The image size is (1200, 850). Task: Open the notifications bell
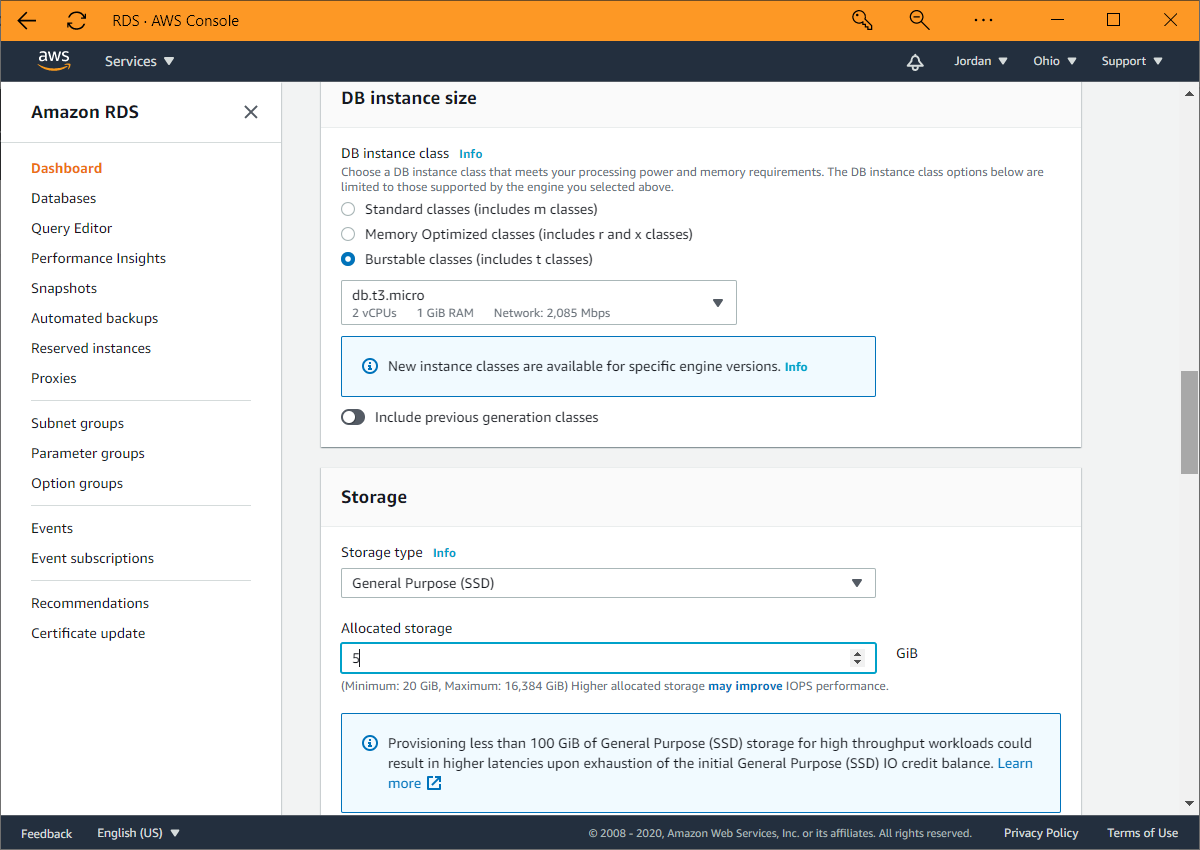pyautogui.click(x=915, y=61)
